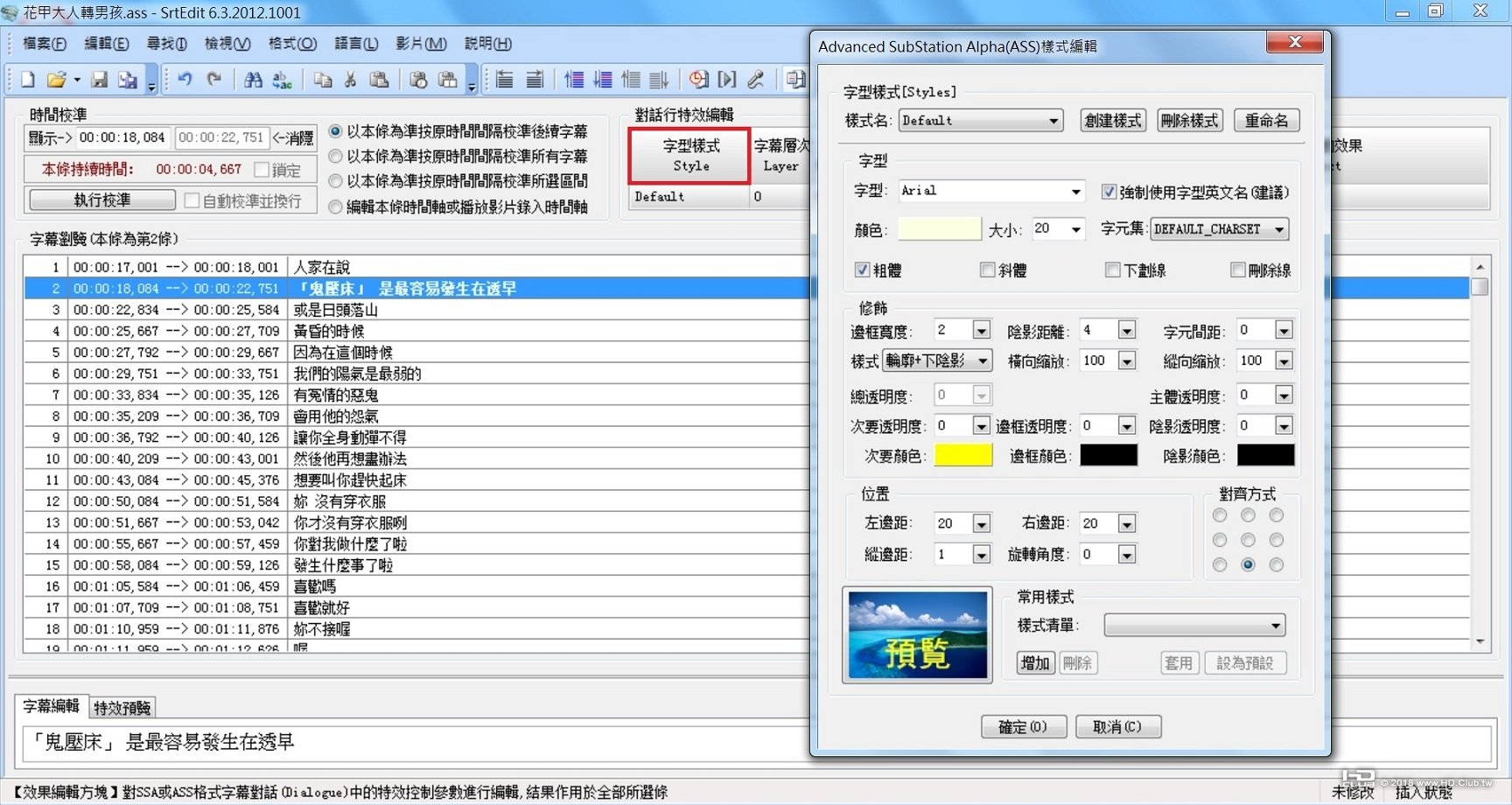Screen dimensions: 1512x805
Task: Enable the 刪除線 strikeout checkbox
Action: (x=1238, y=270)
